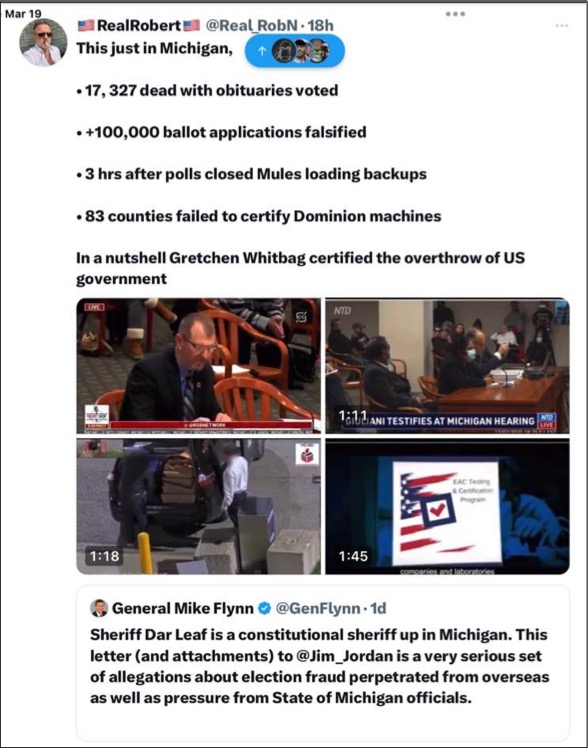
Task: Click the RealRobert display name
Action: [x=139, y=25]
